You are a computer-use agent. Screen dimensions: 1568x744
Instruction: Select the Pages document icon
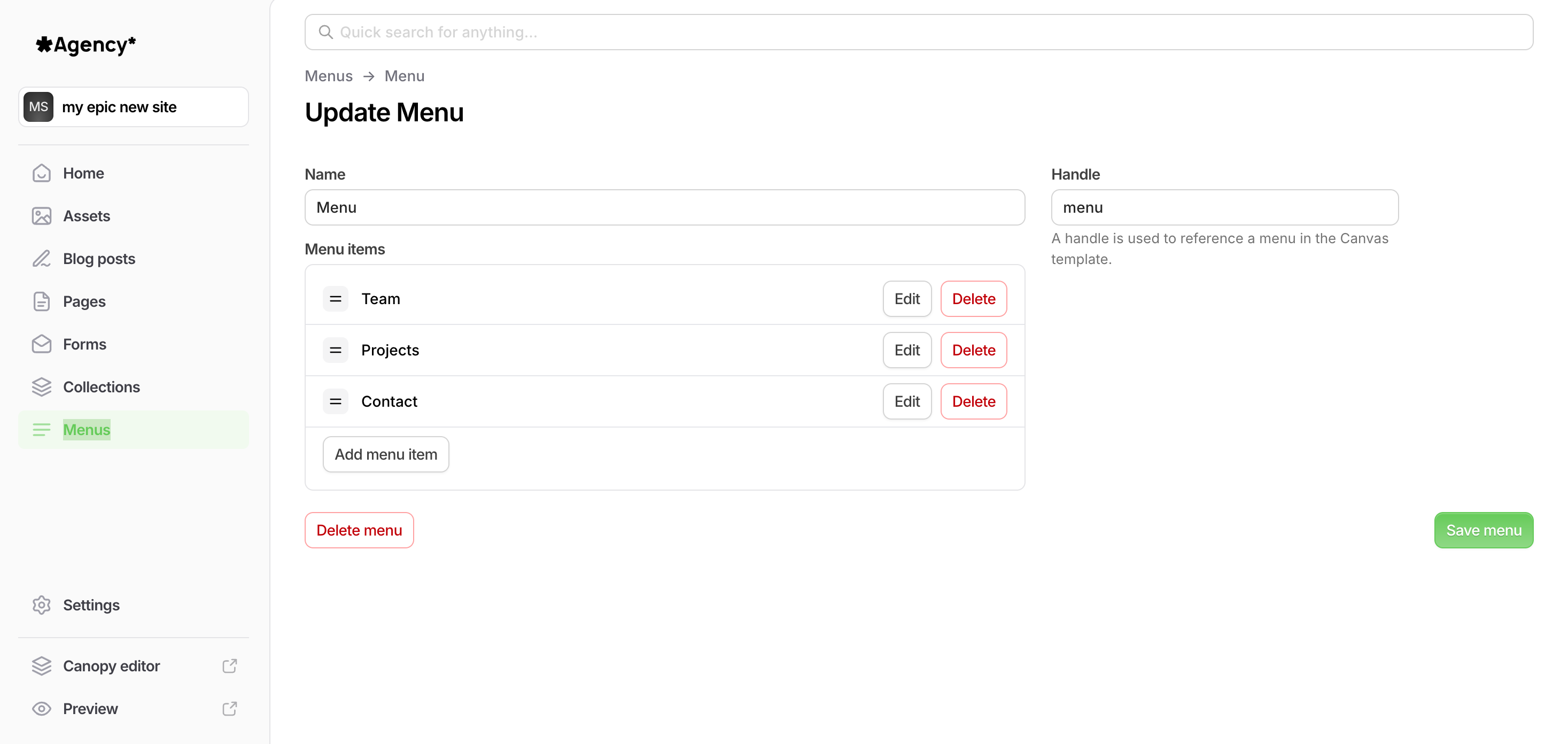(41, 301)
